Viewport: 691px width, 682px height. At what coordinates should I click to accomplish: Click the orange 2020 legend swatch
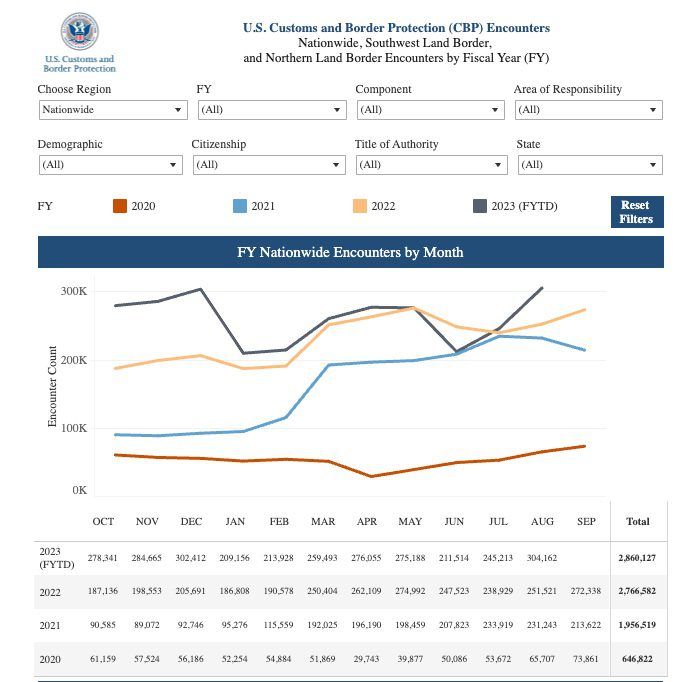[119, 206]
